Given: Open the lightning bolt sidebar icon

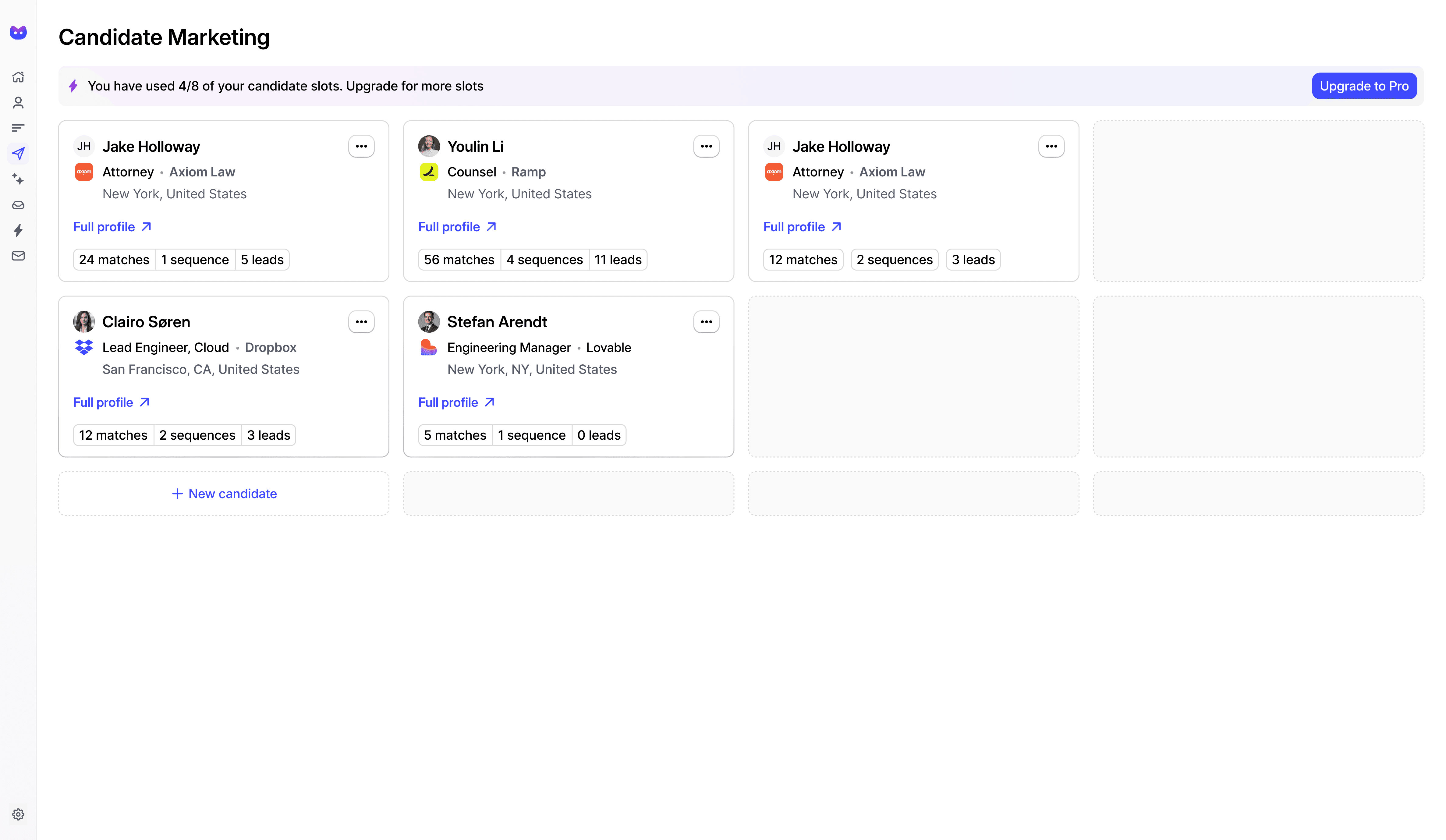Looking at the screenshot, I should (x=18, y=230).
